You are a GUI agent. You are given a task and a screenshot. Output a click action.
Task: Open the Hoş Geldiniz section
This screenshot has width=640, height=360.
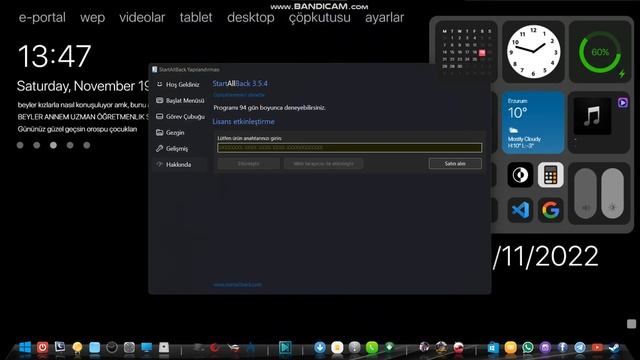178,84
